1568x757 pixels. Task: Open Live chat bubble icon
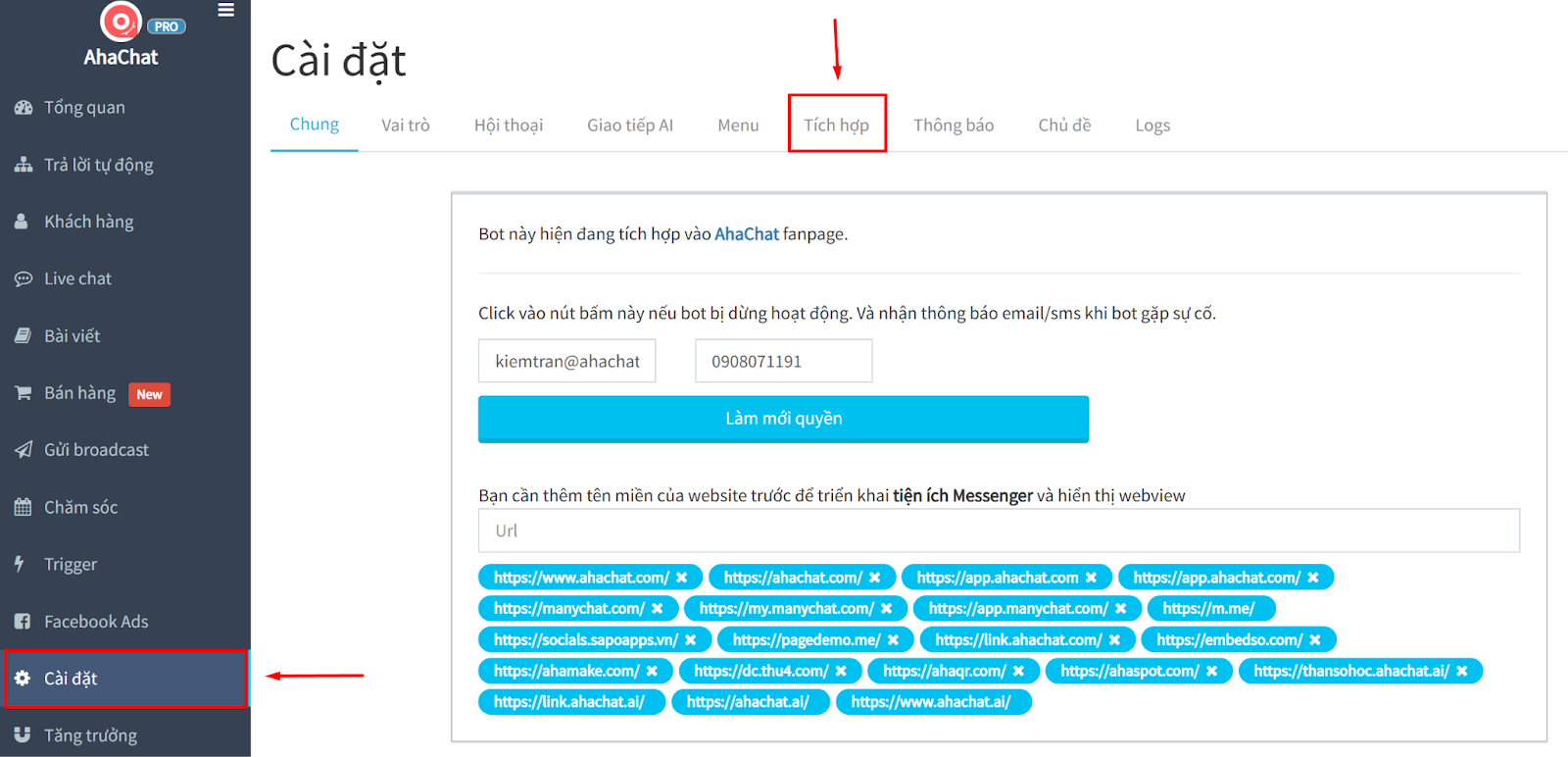(24, 279)
